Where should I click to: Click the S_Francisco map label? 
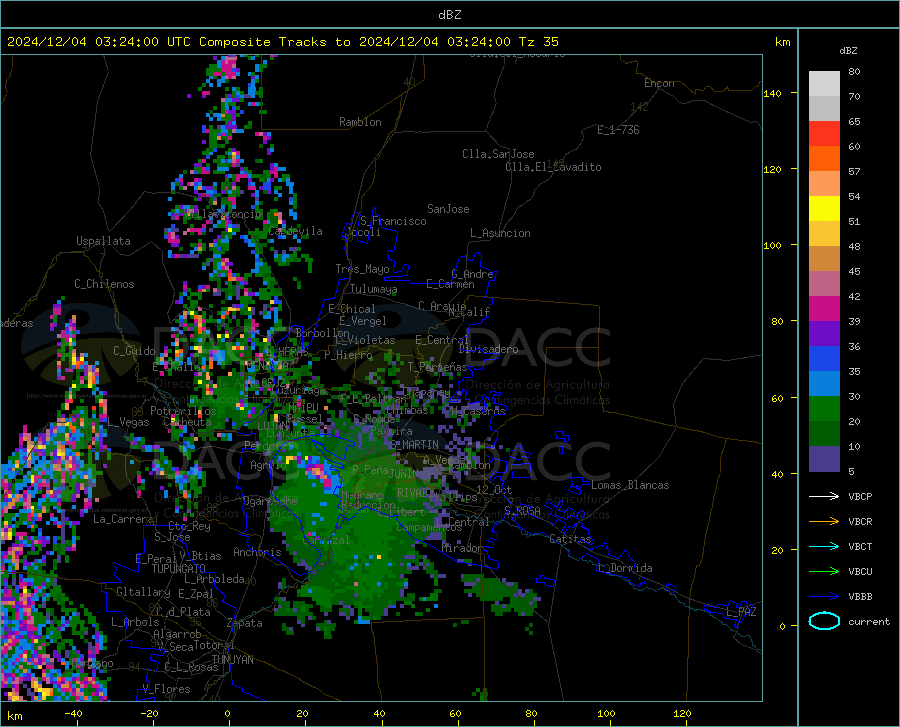[393, 221]
